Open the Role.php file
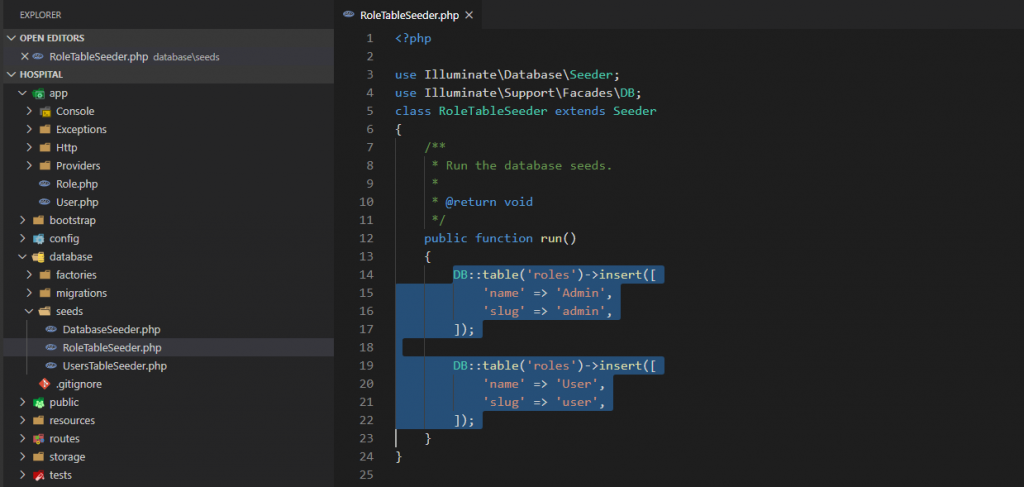Screen dimensions: 1024x487 [x=76, y=184]
